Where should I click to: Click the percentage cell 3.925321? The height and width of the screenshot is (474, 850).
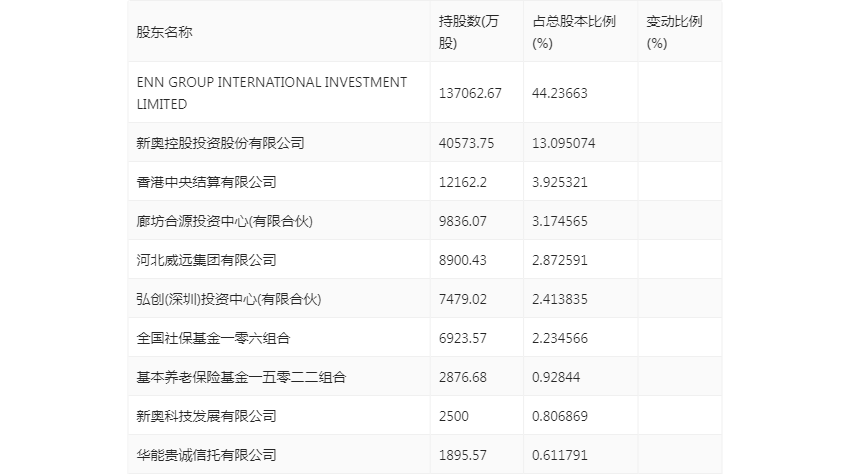(559, 182)
